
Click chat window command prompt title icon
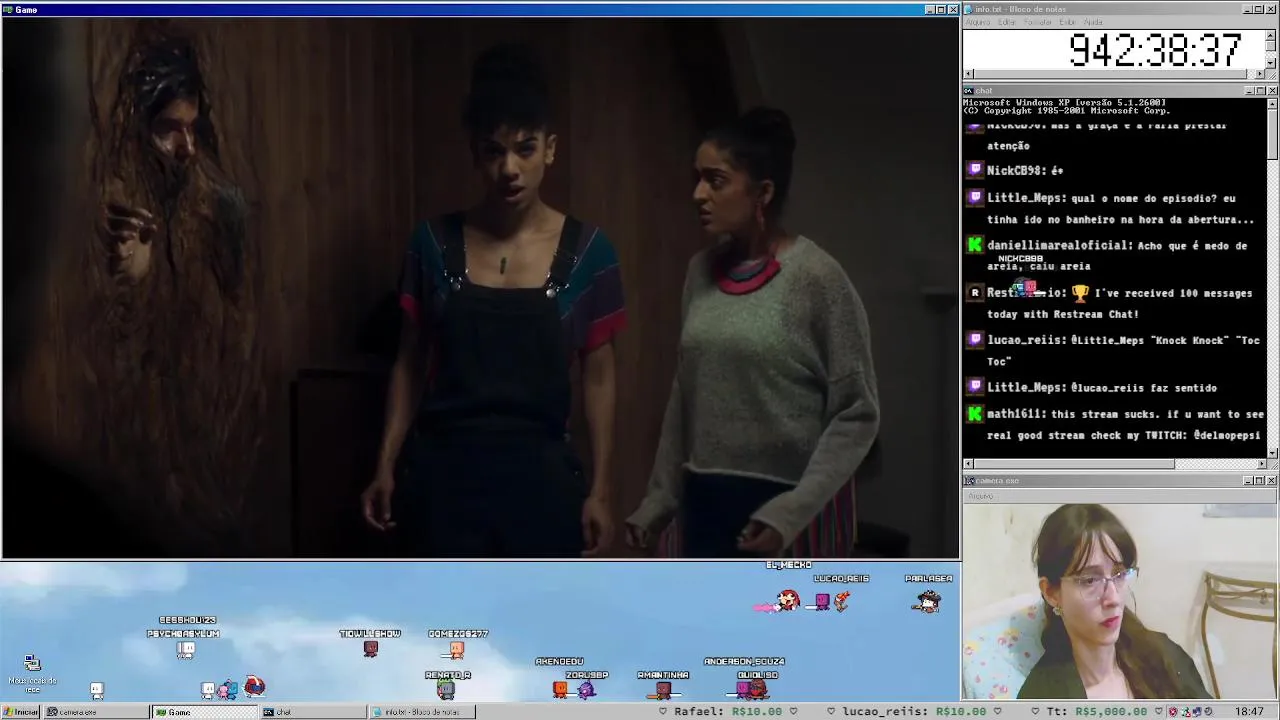969,91
